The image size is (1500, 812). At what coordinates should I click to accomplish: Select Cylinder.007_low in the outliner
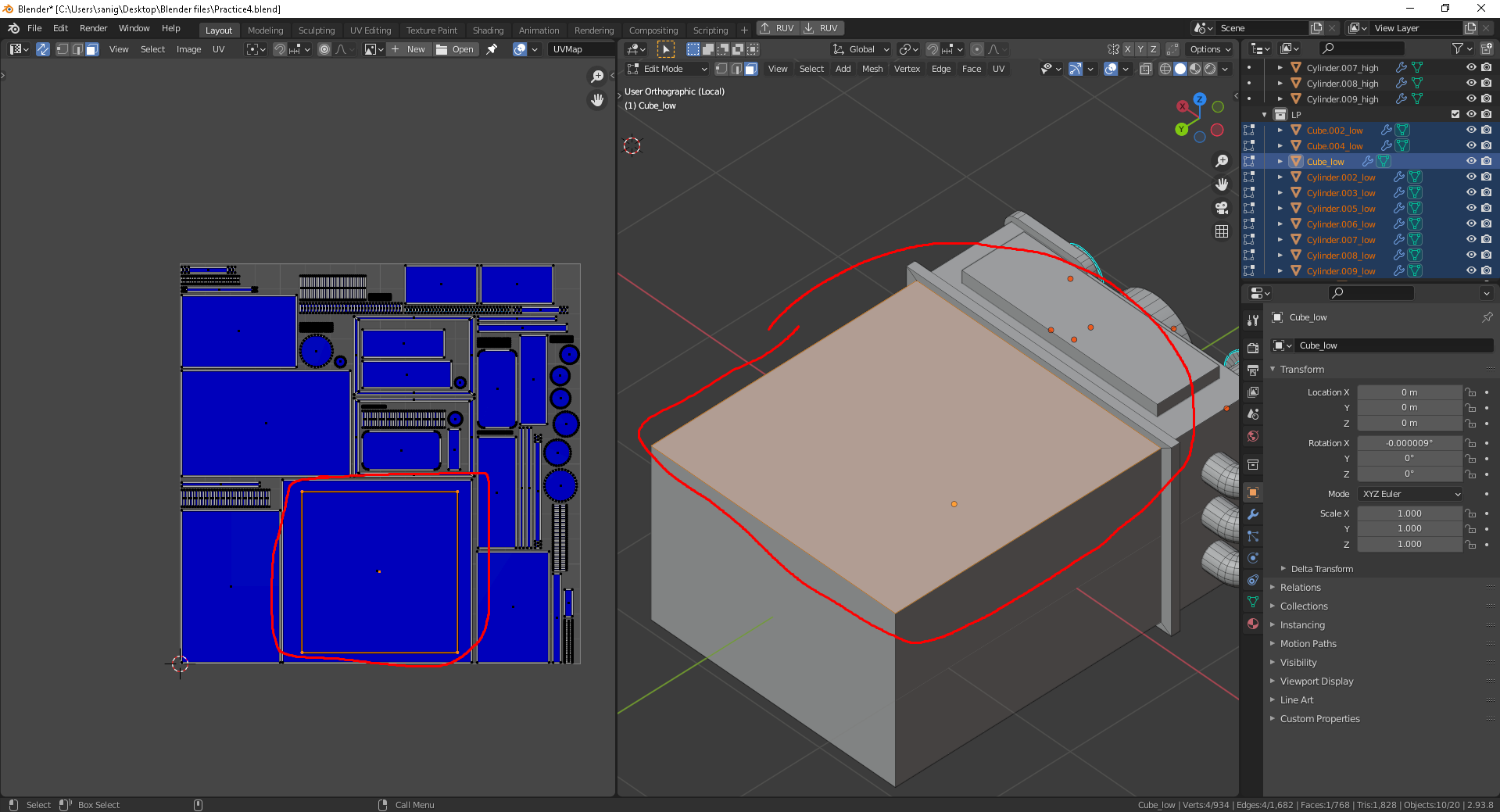pos(1341,240)
